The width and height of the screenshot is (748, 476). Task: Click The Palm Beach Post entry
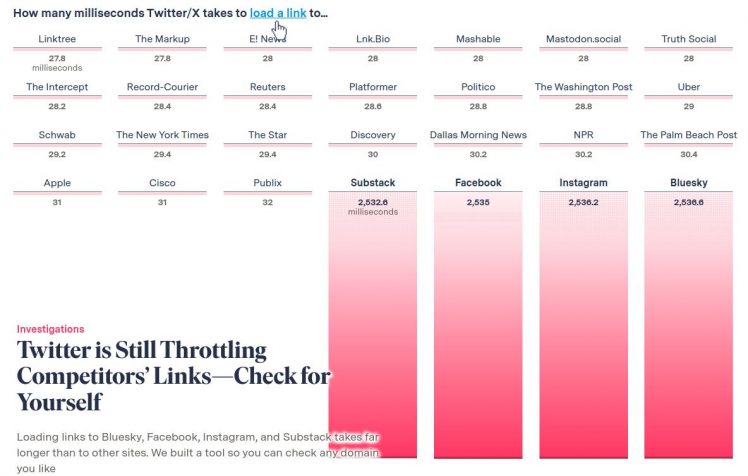pos(688,135)
